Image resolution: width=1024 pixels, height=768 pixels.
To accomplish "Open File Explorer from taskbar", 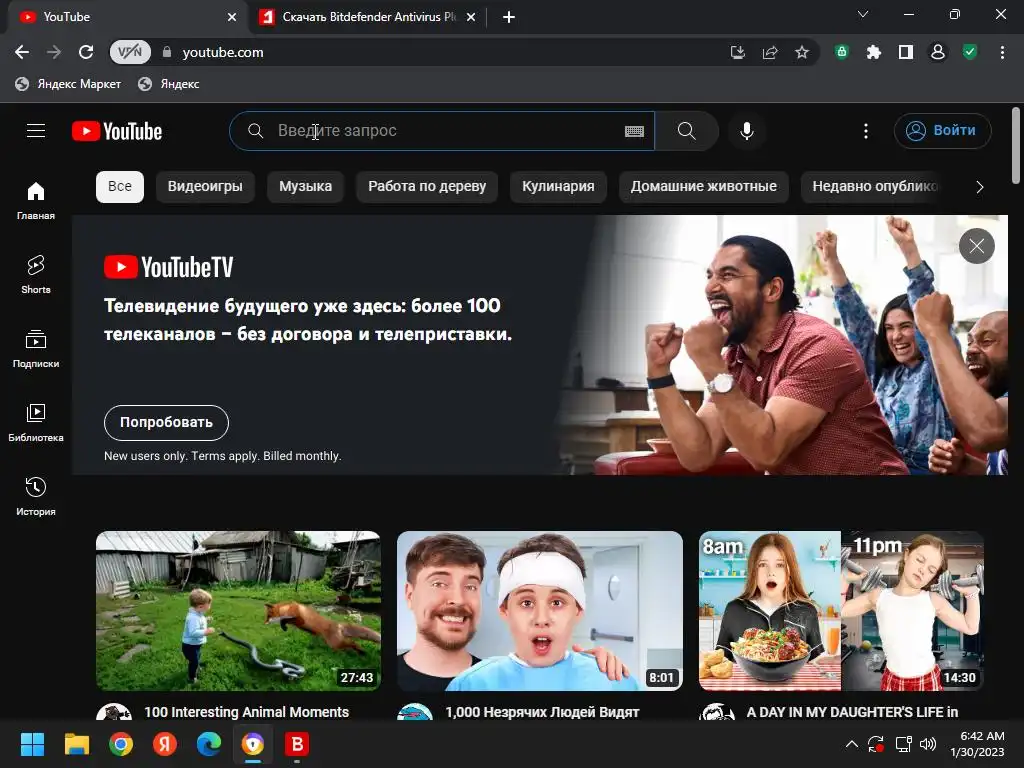I will (76, 744).
